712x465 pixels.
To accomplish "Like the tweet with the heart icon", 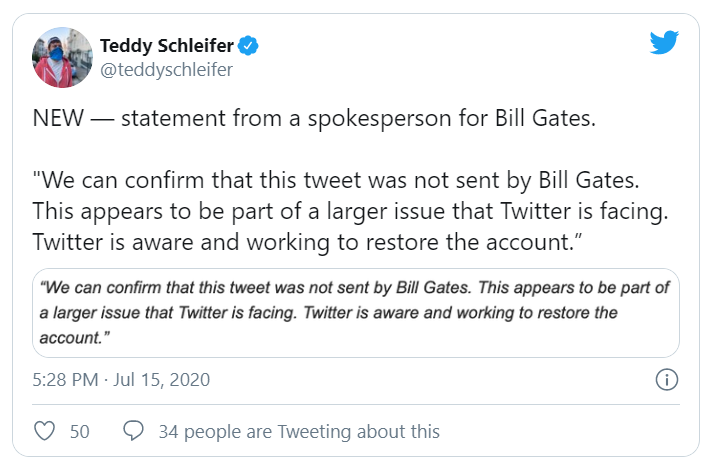I will point(45,431).
